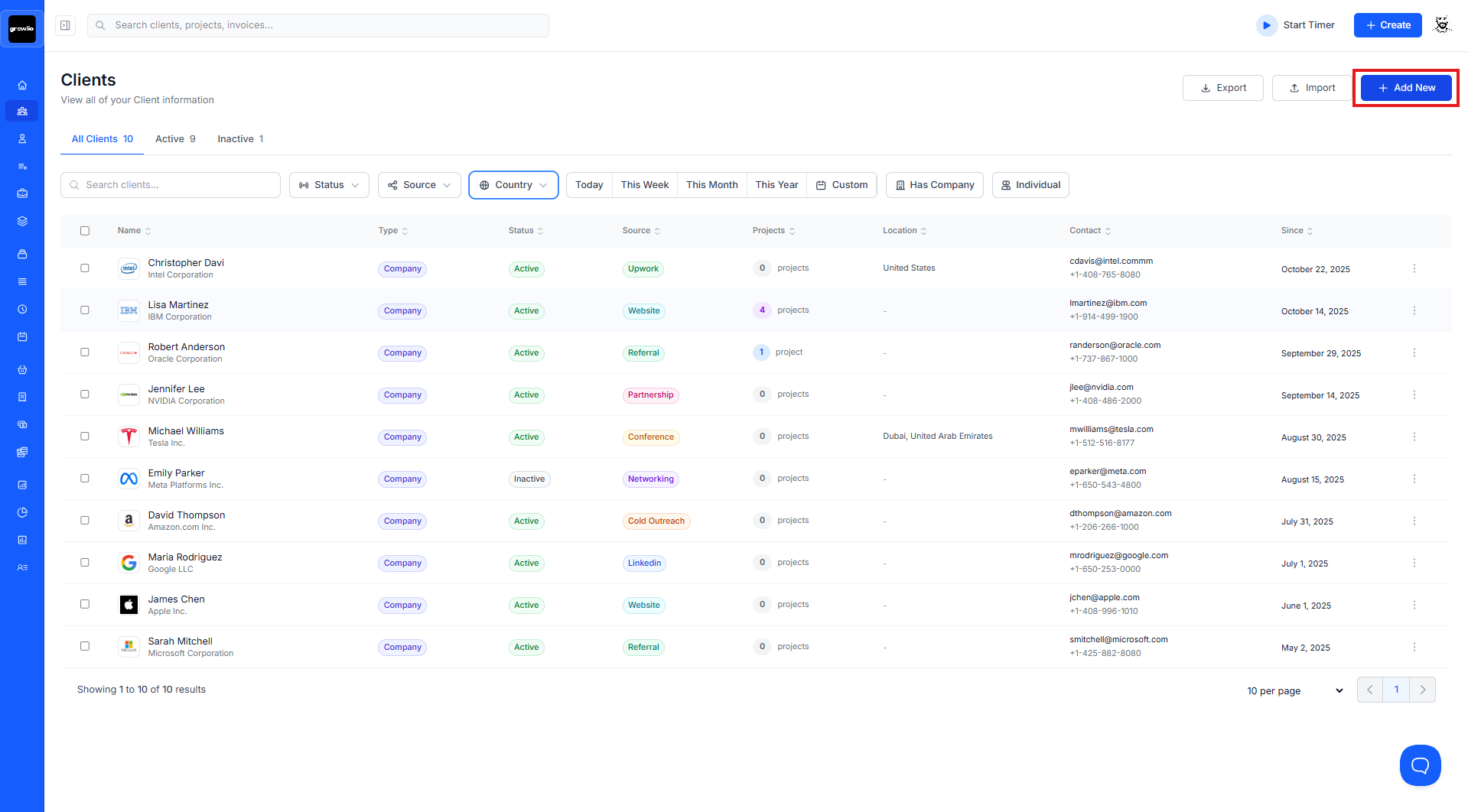
Task: Open the chat support bubble
Action: point(1420,765)
